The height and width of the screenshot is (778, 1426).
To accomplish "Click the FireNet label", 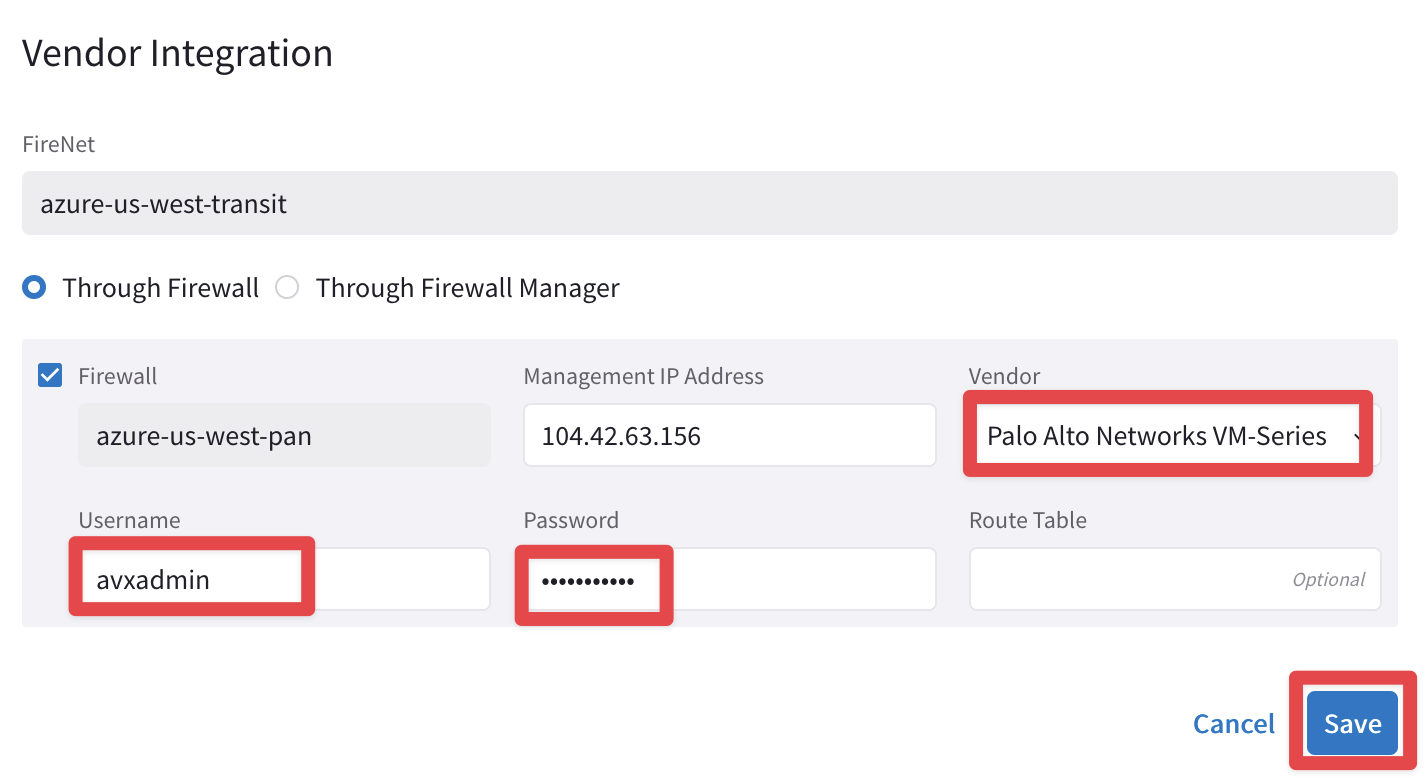I will (58, 144).
